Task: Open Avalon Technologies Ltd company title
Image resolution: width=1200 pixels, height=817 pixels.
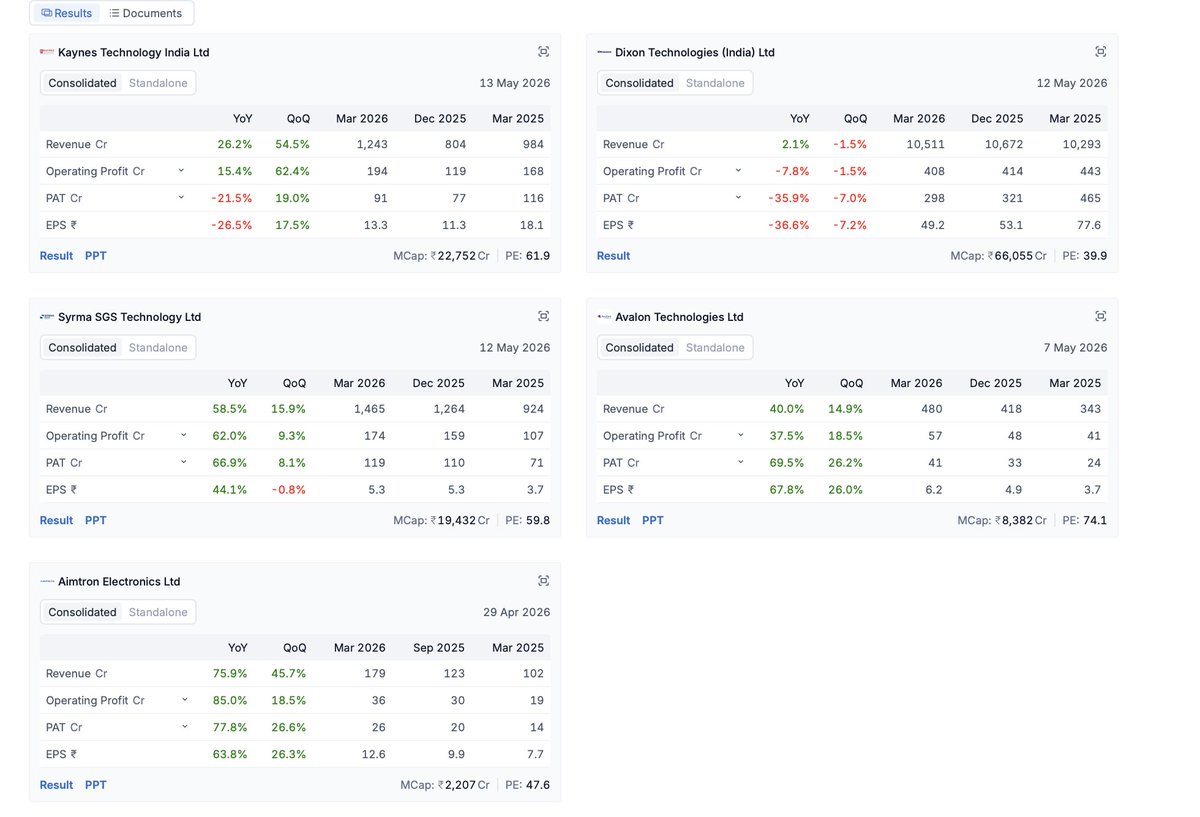Action: coord(680,317)
